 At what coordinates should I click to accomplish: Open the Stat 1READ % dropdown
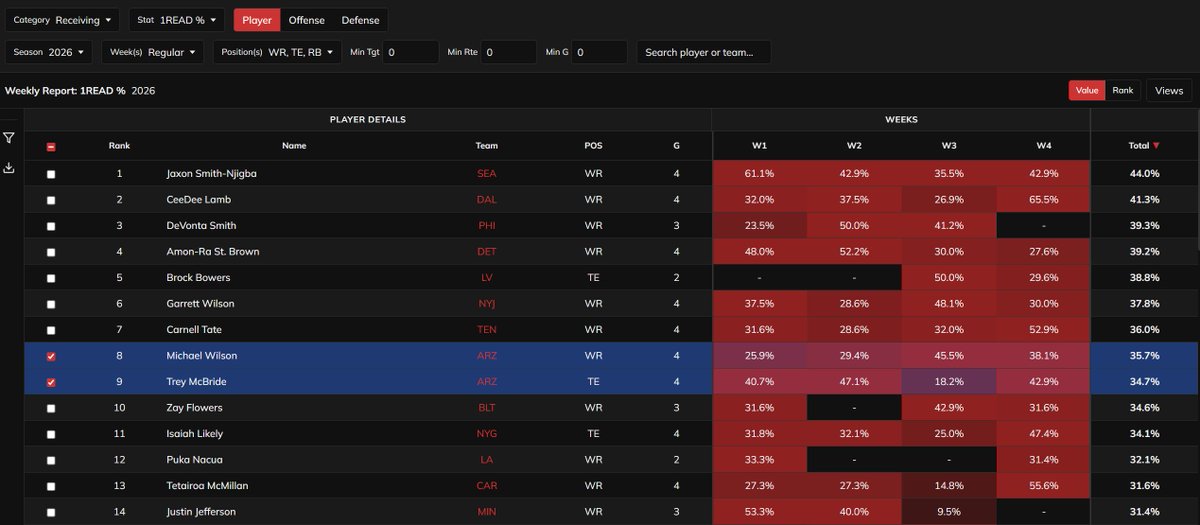pos(177,20)
